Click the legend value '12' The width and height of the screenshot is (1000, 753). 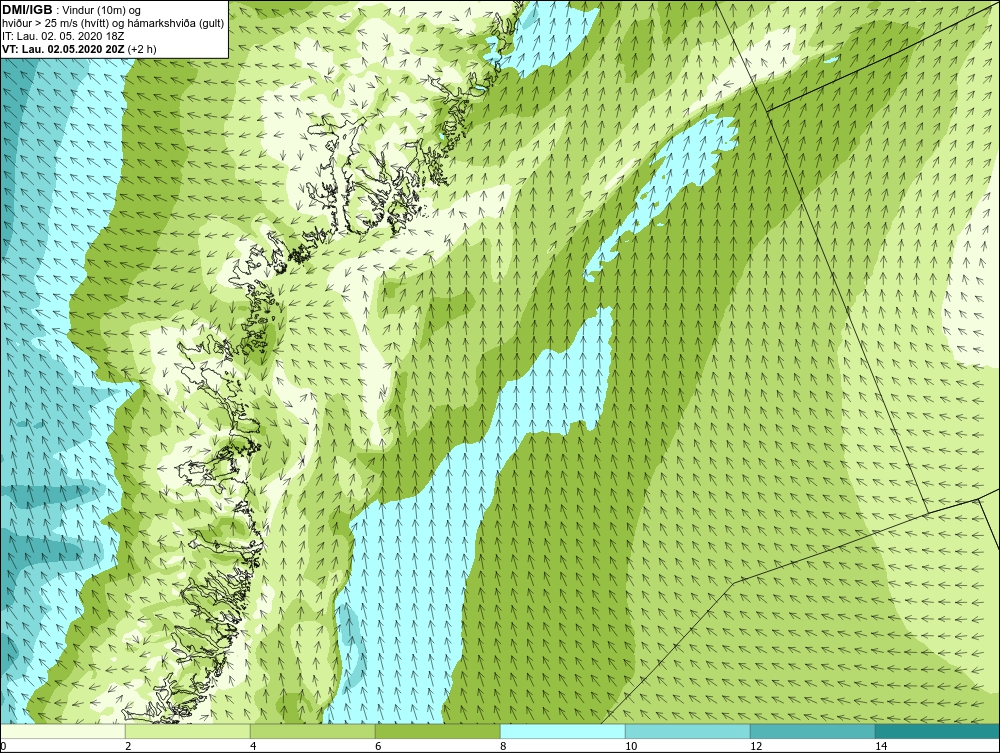[x=756, y=746]
